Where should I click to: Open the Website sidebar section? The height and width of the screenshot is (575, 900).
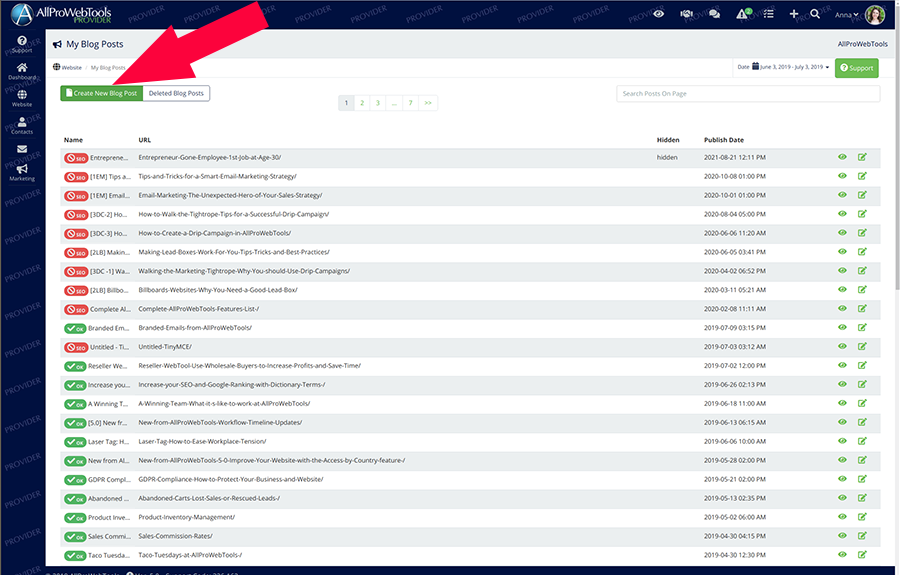tap(22, 98)
